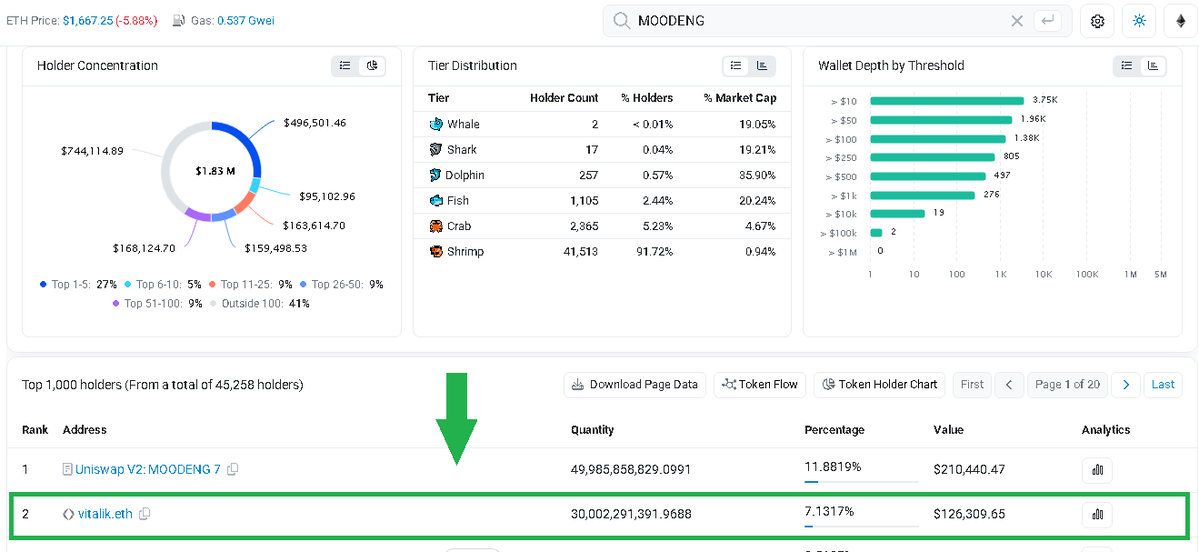Click the $744,114.89 donut label
The height and width of the screenshot is (552, 1199).
tap(93, 151)
